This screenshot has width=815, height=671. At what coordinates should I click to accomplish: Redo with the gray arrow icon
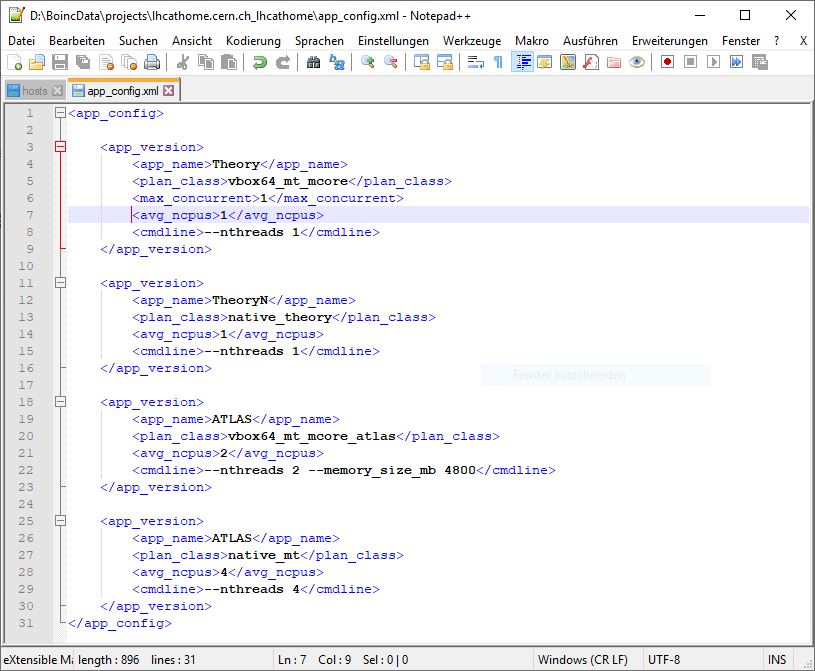pyautogui.click(x=282, y=62)
